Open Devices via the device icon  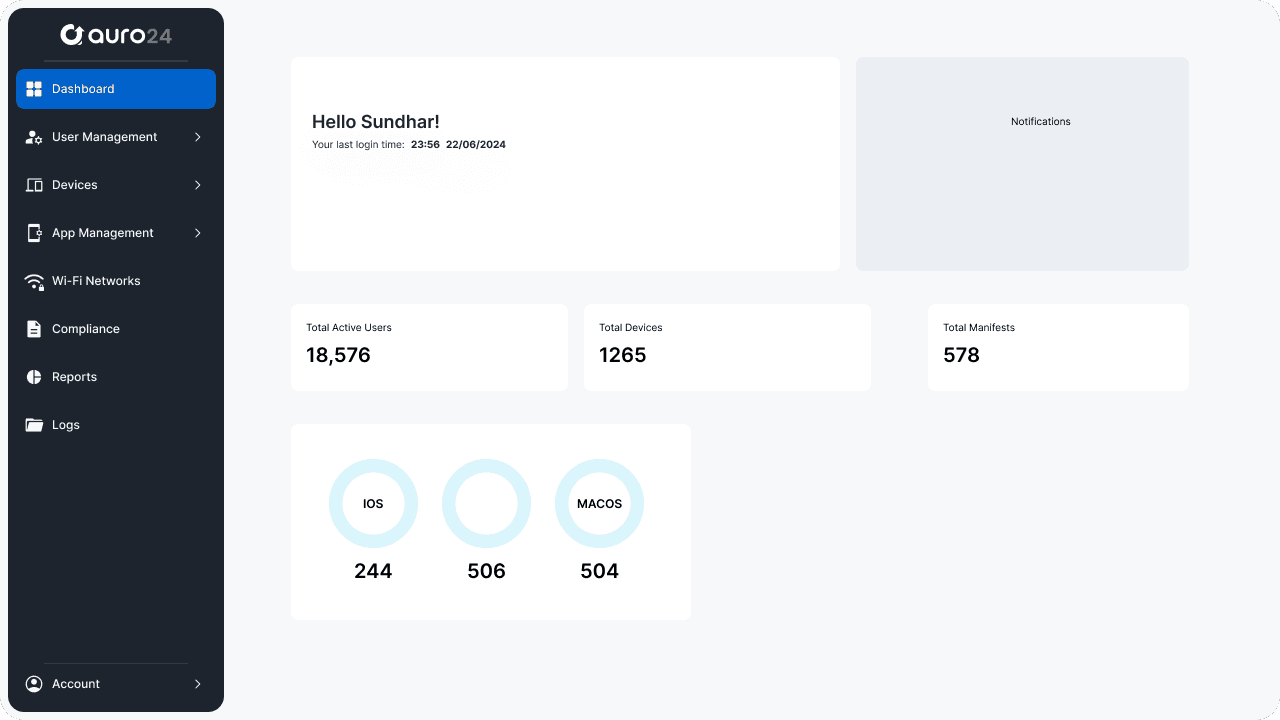tap(33, 185)
